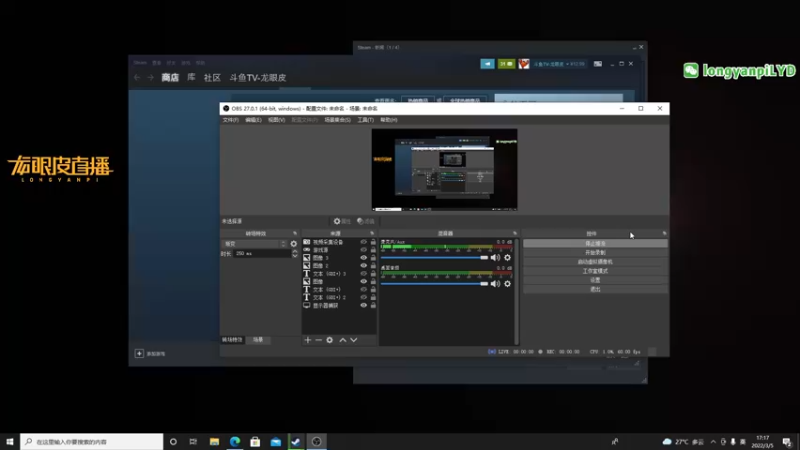Open 工具(T) menu in OBS
The image size is (800, 450).
click(x=365, y=120)
